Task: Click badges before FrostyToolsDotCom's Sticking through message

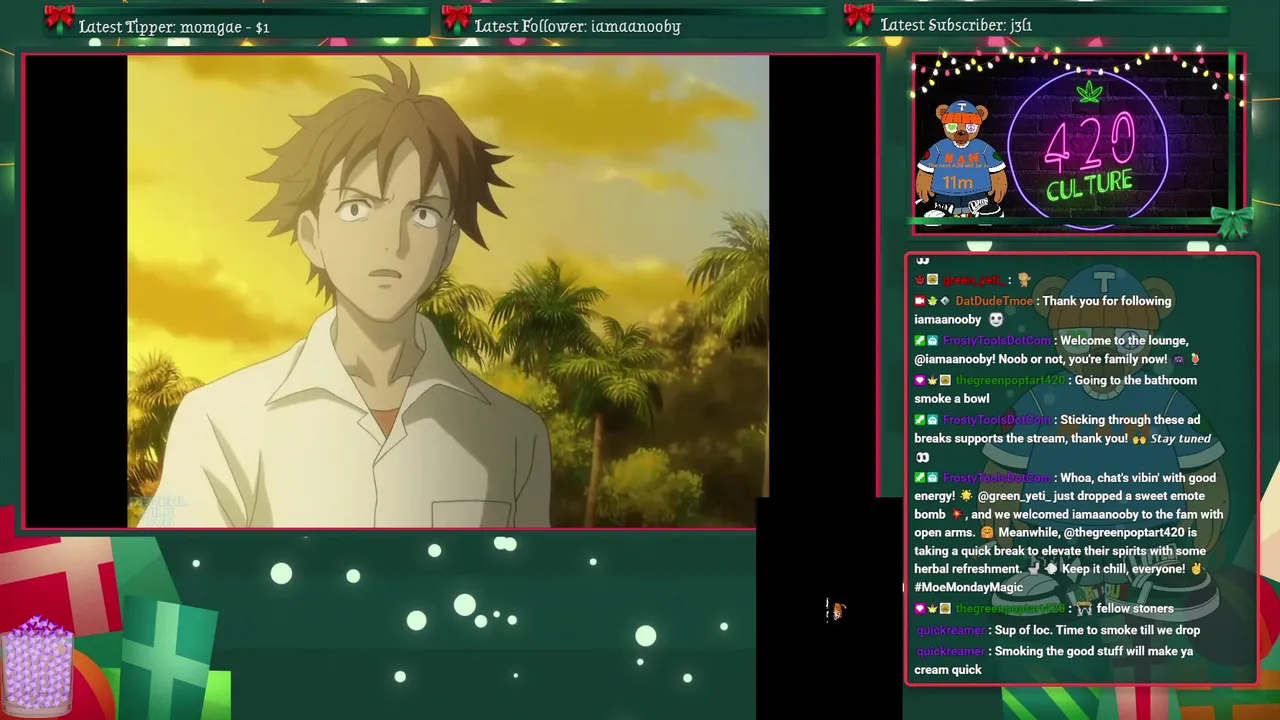Action: click(926, 421)
